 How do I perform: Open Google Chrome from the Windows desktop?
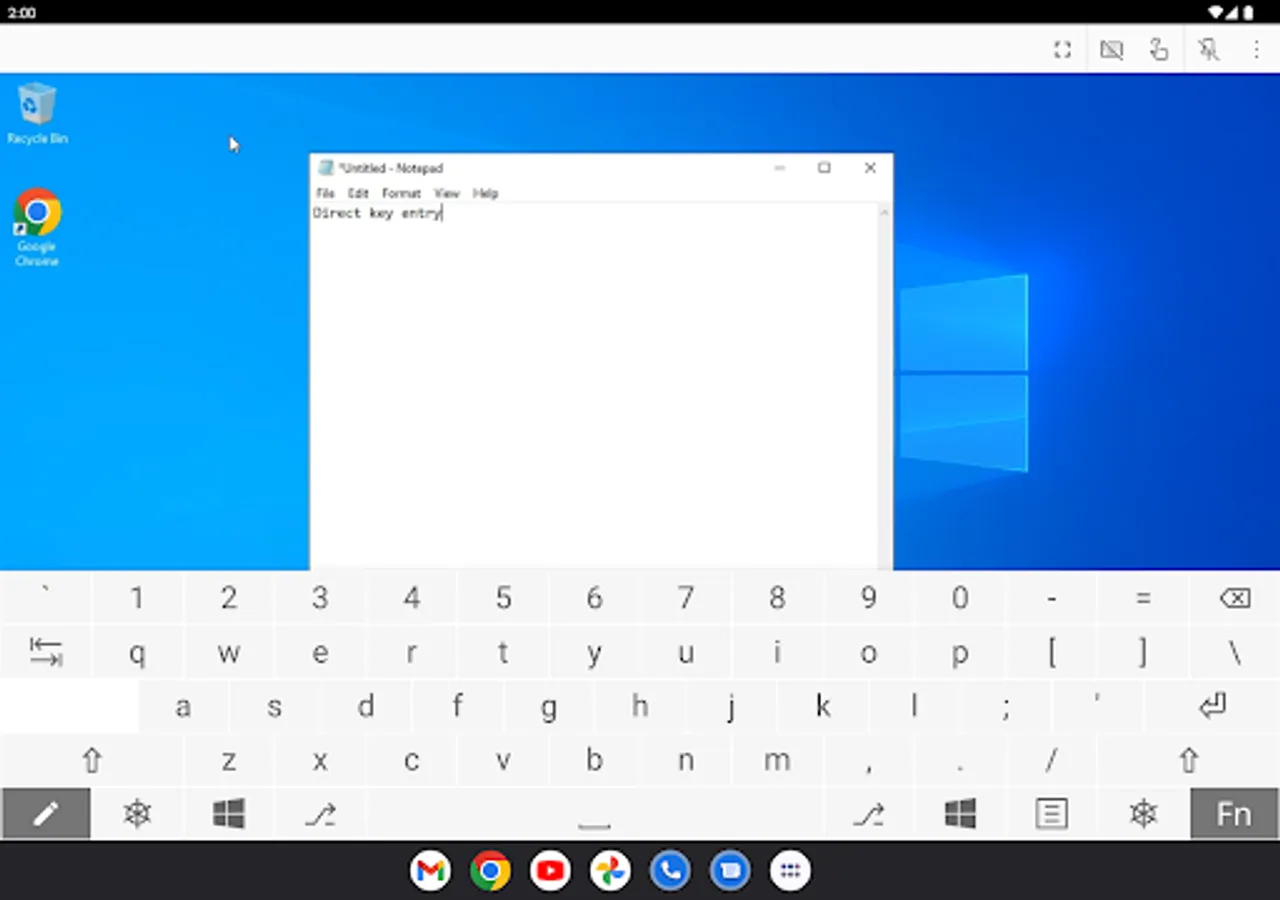(37, 213)
